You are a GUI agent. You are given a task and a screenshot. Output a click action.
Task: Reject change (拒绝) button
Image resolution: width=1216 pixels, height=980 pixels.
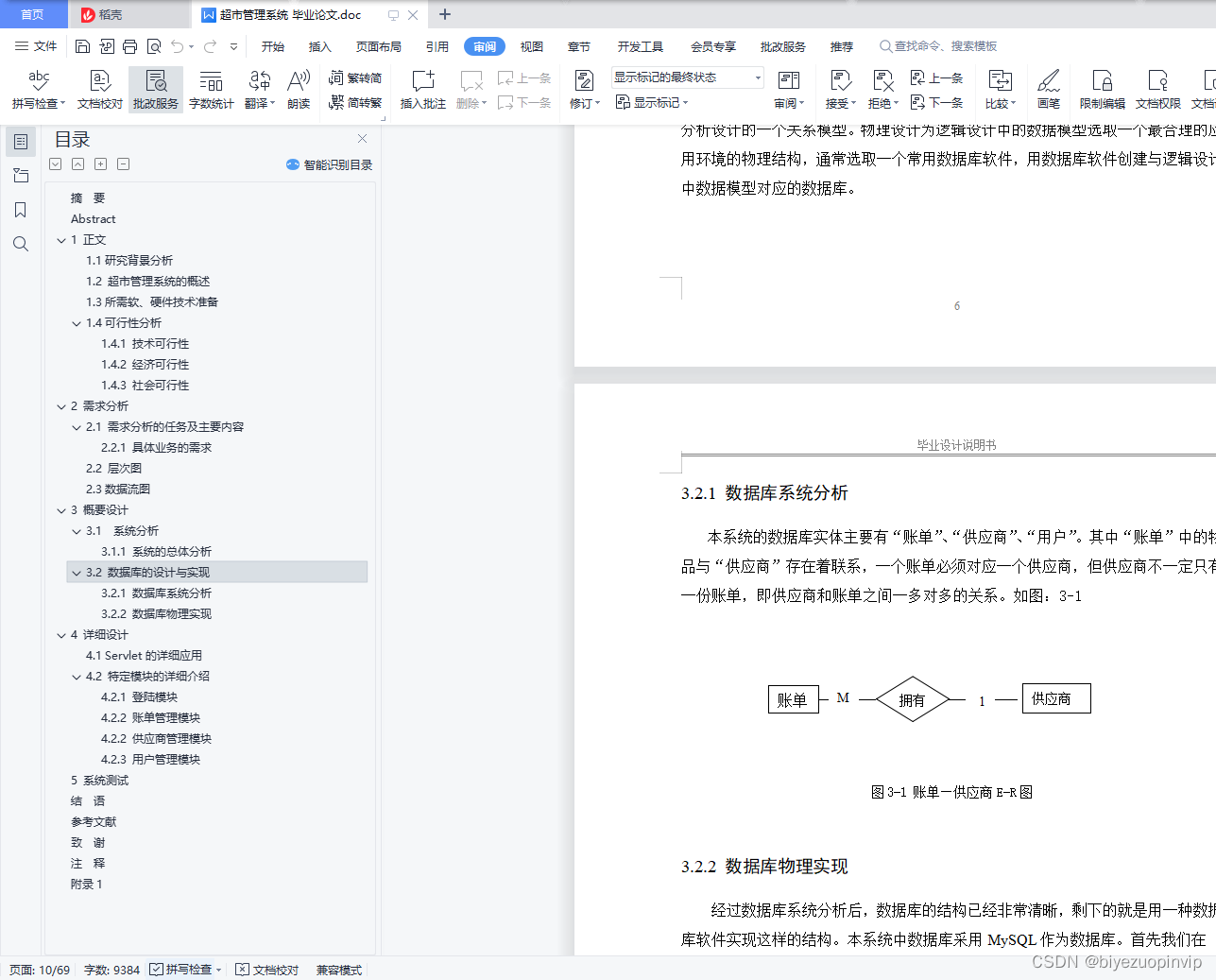click(x=883, y=90)
